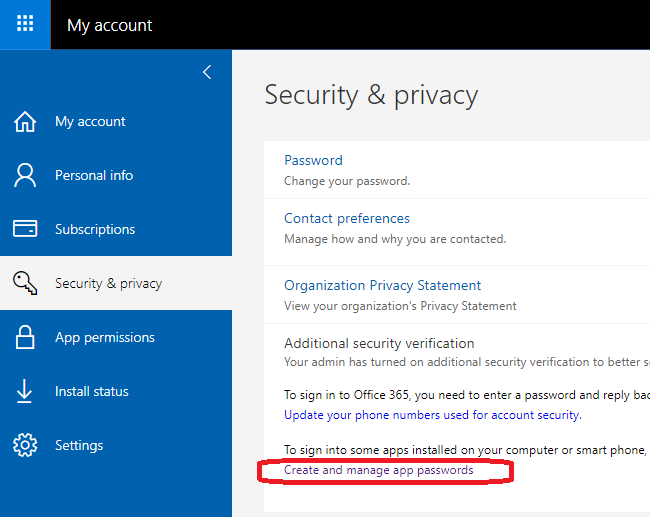Open Contact preferences link
This screenshot has width=650, height=517.
[347, 218]
